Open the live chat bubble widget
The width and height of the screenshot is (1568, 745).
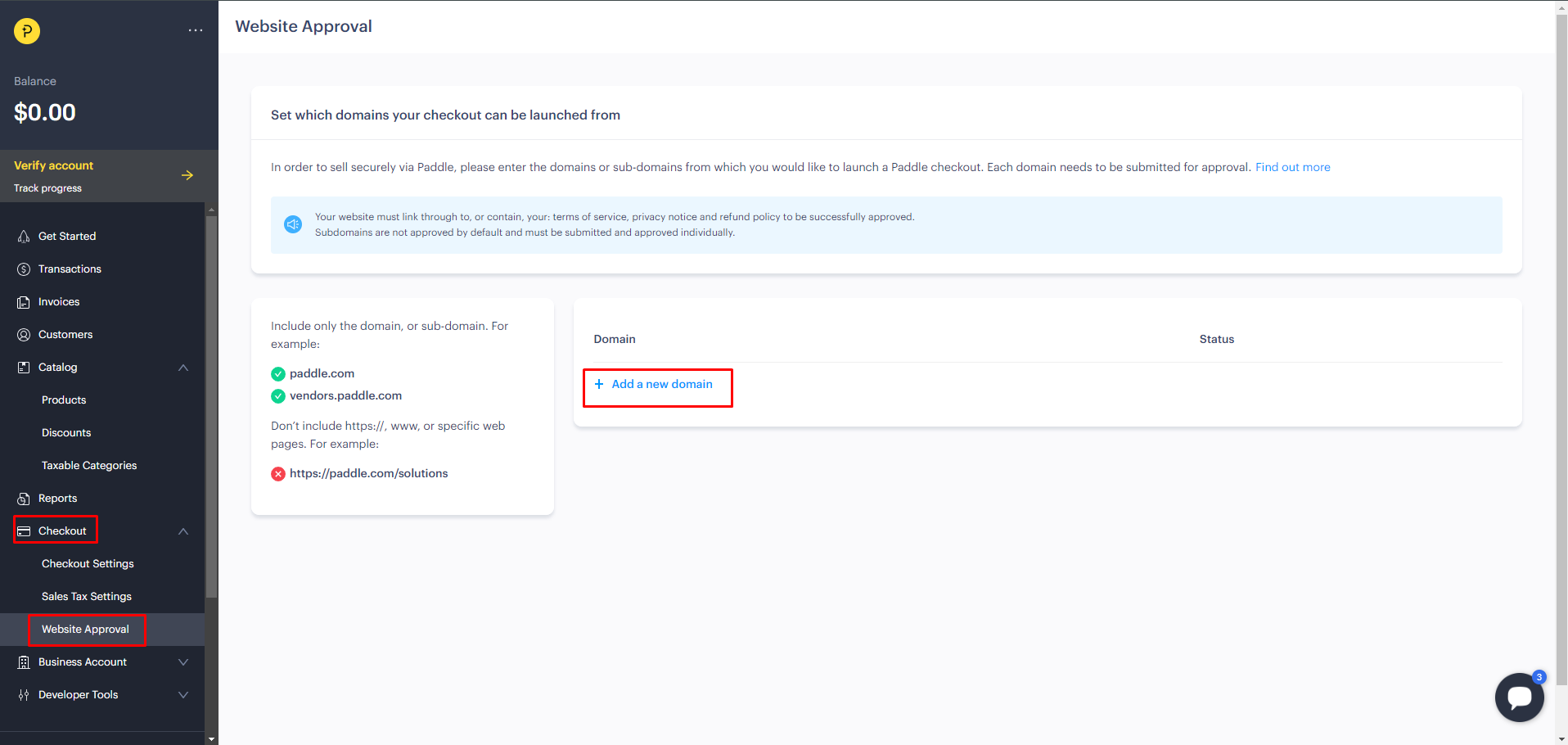coord(1519,697)
